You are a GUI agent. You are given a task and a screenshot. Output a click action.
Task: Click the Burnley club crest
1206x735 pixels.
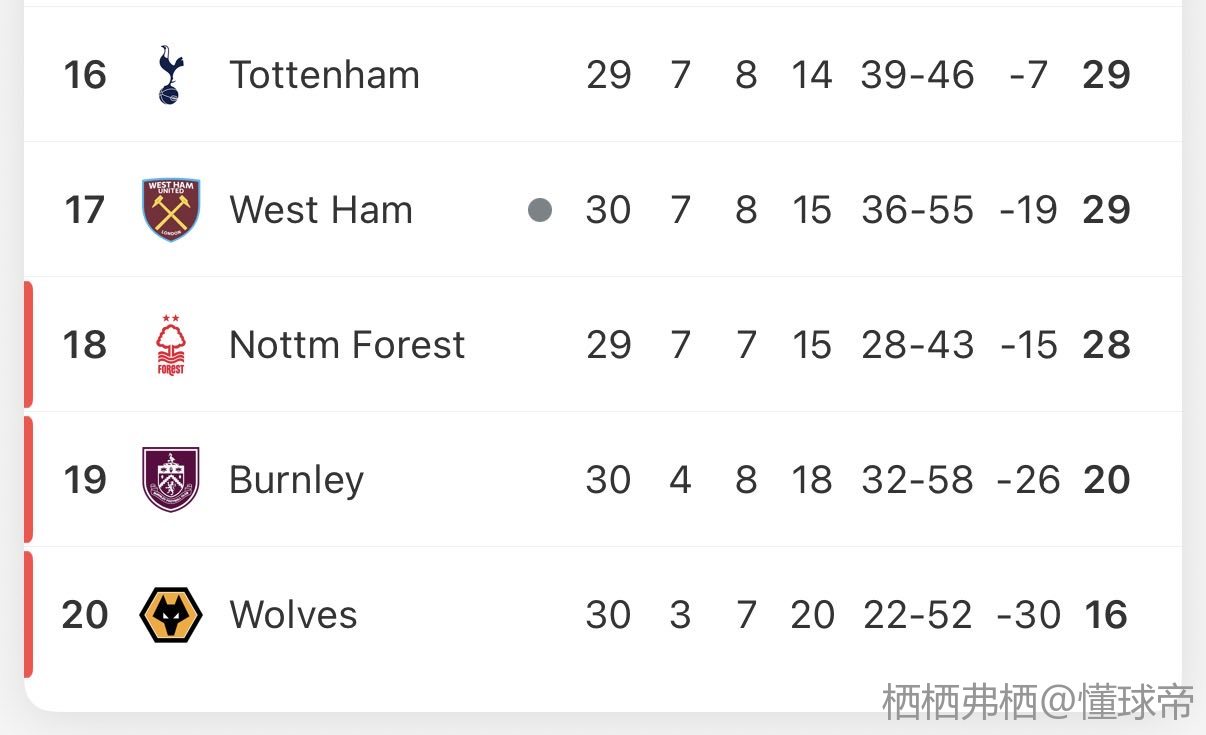click(171, 480)
